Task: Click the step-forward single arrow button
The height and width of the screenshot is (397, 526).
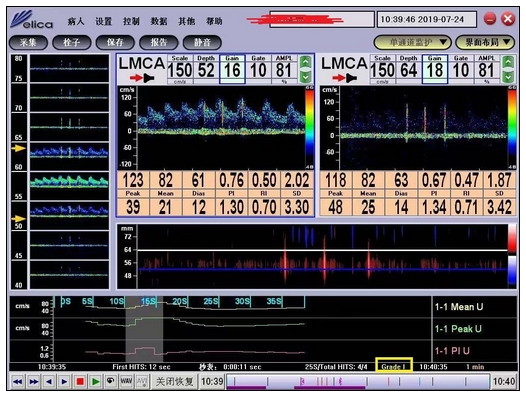Action: tap(64, 382)
